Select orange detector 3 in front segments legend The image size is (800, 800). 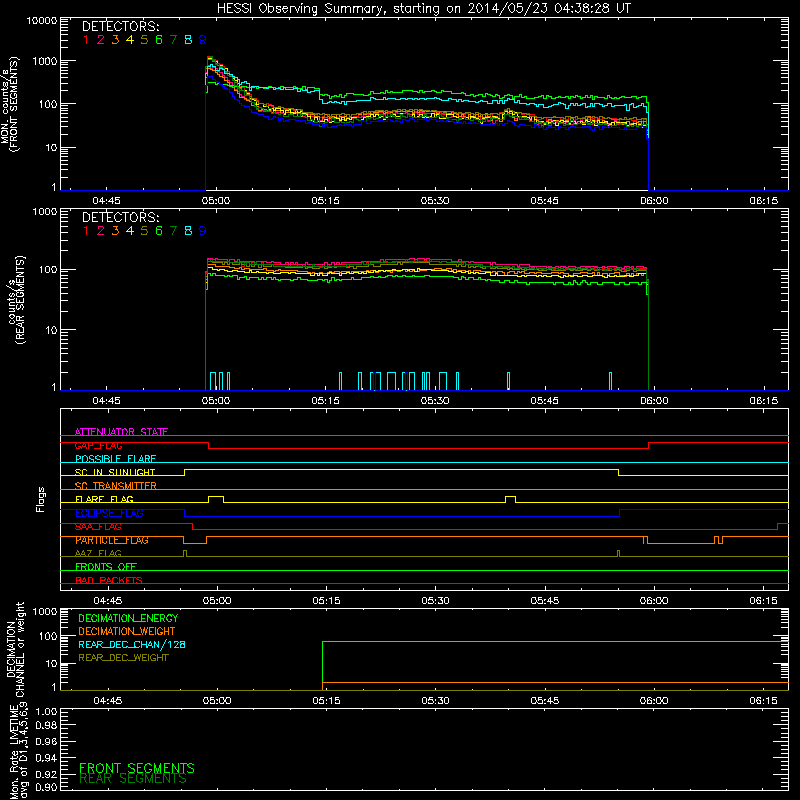click(x=115, y=40)
